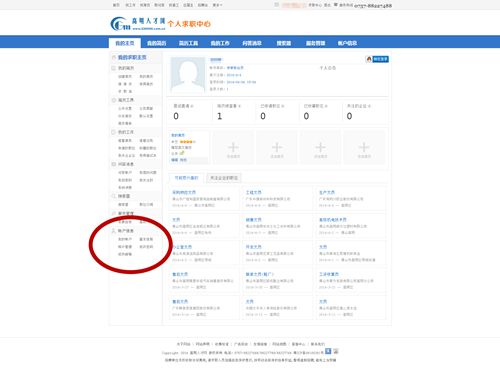Click the magnifier icon beside sidebar 搜索器
The height and width of the screenshot is (370, 500).
pos(114,196)
